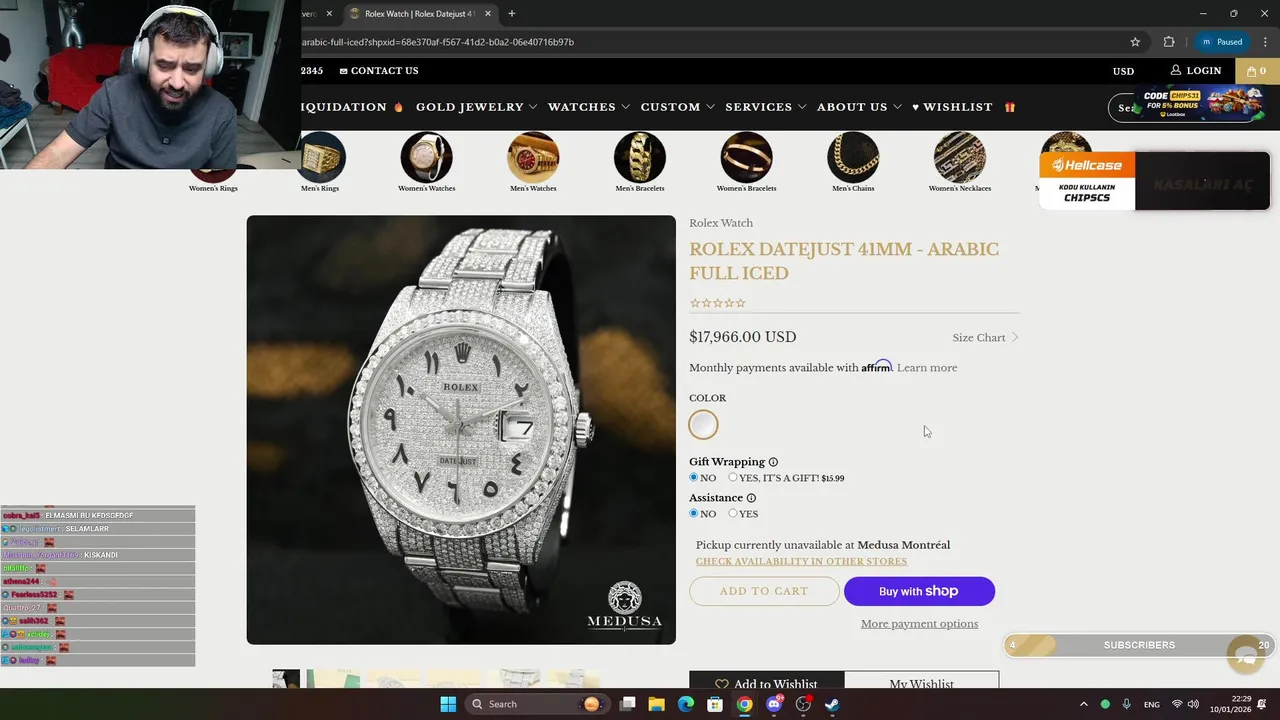Open the live chat bubble icon
1280x720 pixels.
coord(1246,655)
